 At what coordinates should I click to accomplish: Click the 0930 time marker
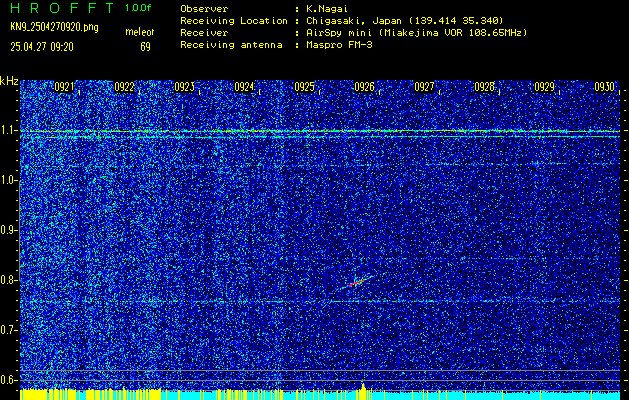605,87
